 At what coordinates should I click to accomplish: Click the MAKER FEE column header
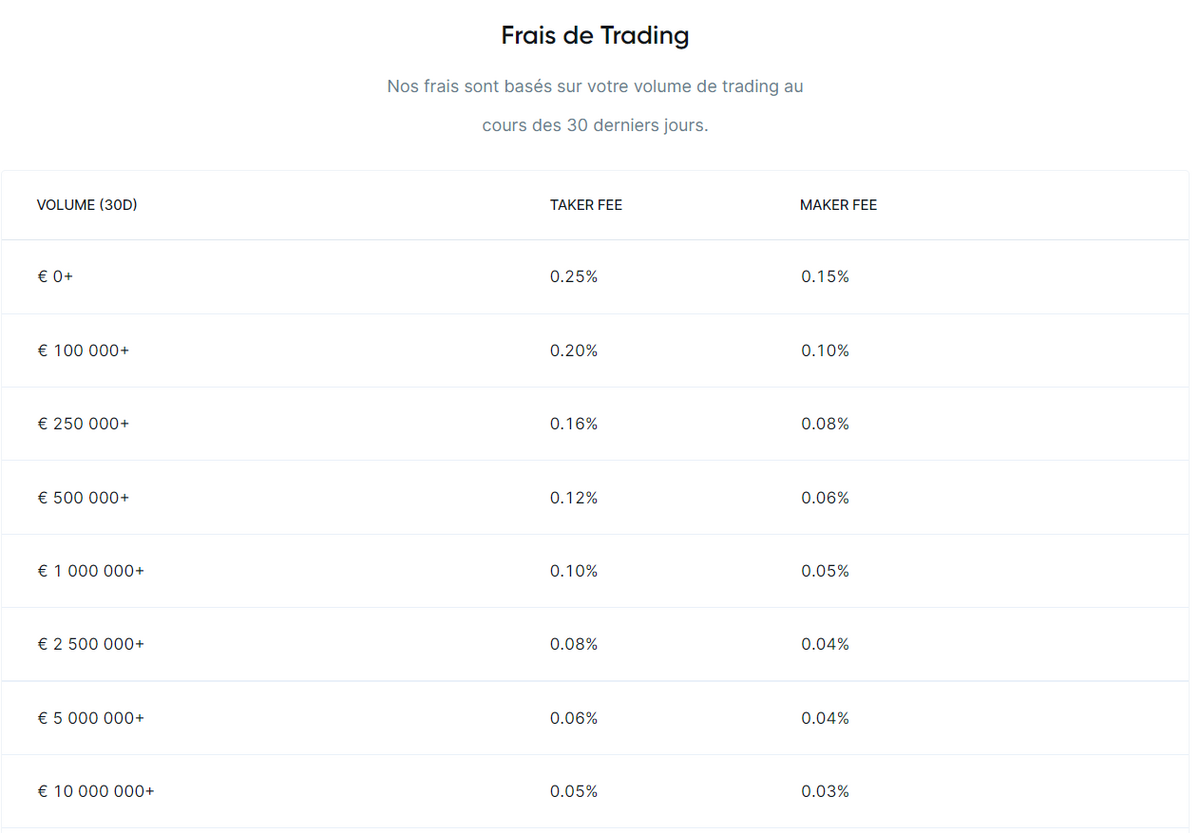point(838,205)
